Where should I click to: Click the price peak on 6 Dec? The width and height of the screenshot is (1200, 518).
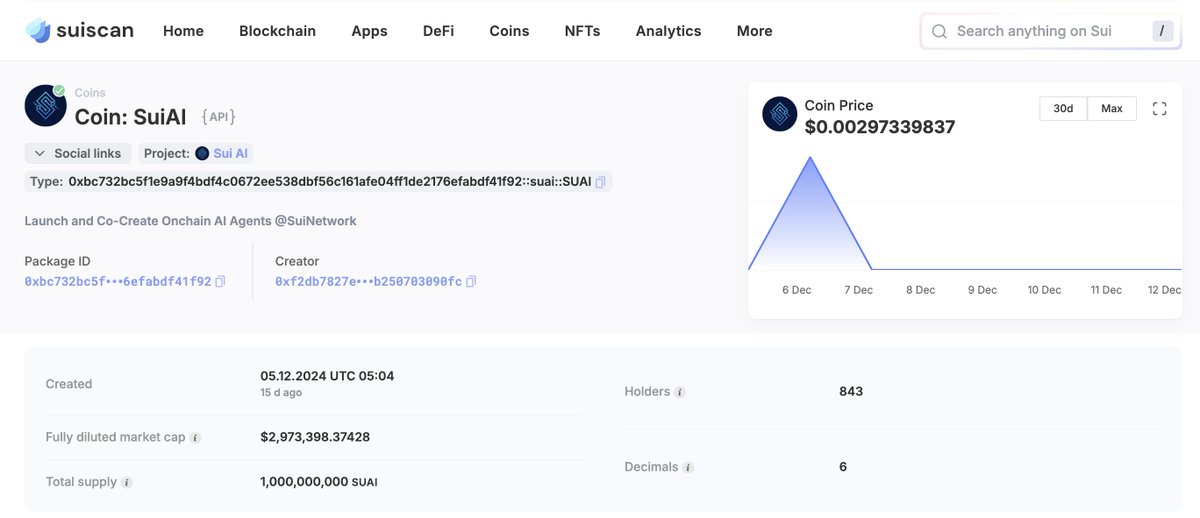[810, 157]
